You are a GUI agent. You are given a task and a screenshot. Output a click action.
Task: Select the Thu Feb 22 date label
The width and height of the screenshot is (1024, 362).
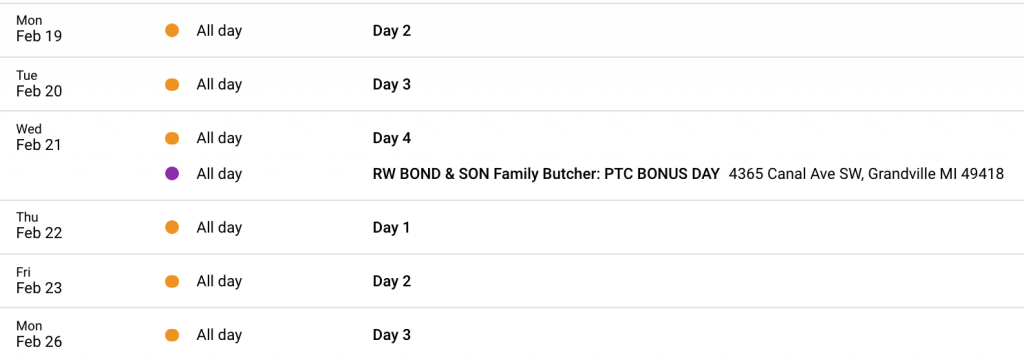(x=39, y=225)
